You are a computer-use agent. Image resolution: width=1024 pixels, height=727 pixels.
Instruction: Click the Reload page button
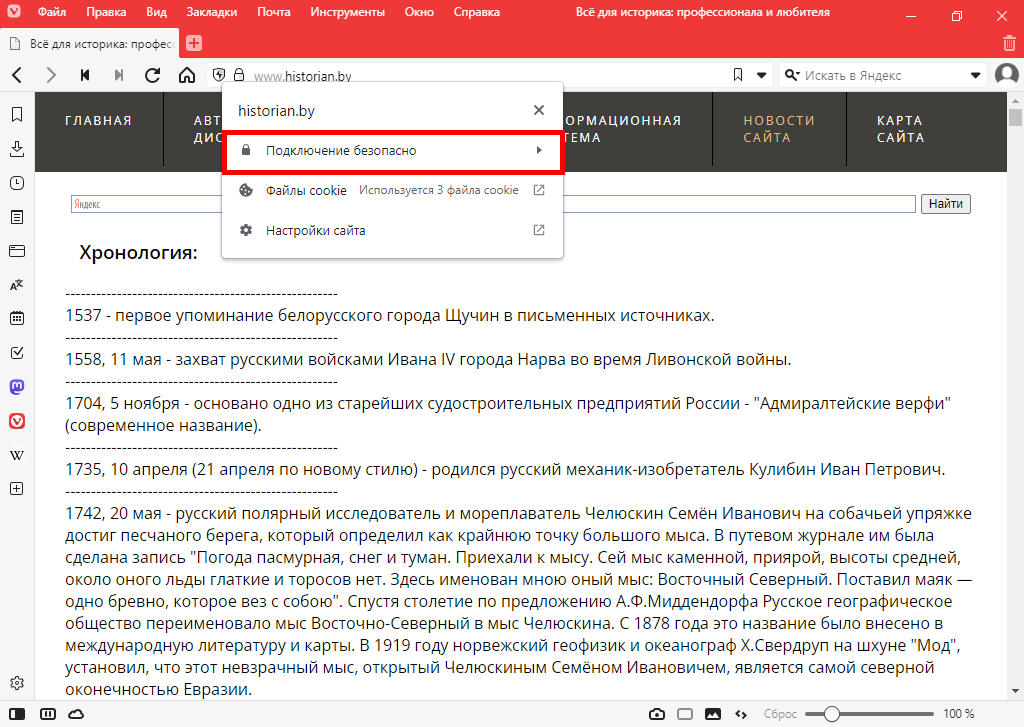[153, 75]
